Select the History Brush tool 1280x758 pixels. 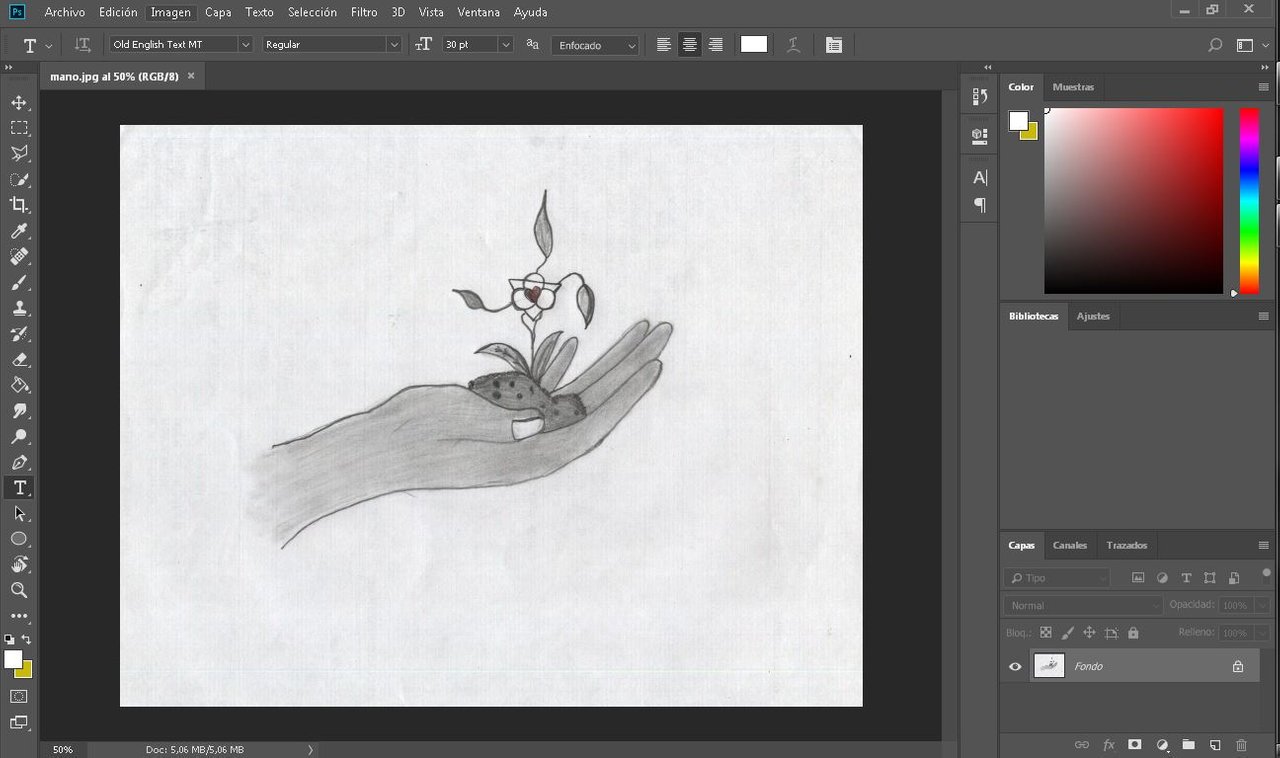[x=19, y=334]
